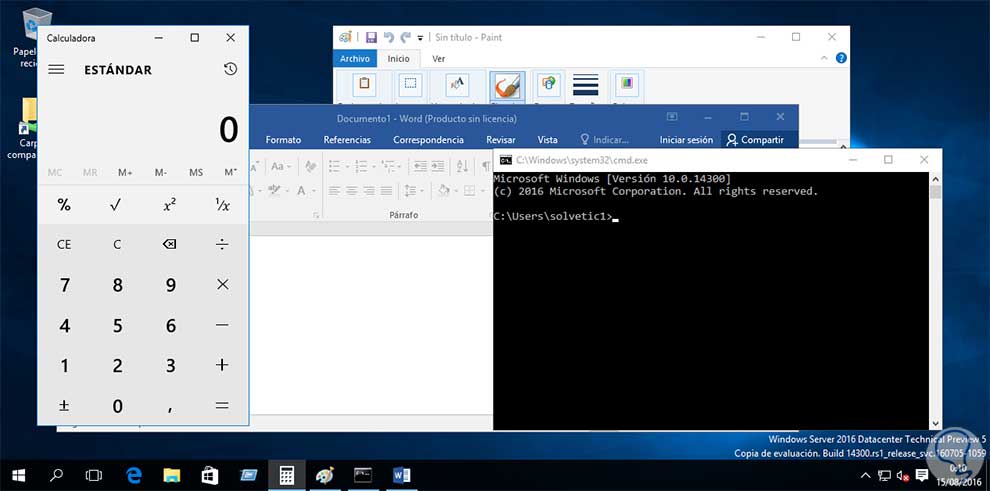This screenshot has height=491, width=990.
Task: Click the sort A-Z icon in Word
Action: point(462,167)
